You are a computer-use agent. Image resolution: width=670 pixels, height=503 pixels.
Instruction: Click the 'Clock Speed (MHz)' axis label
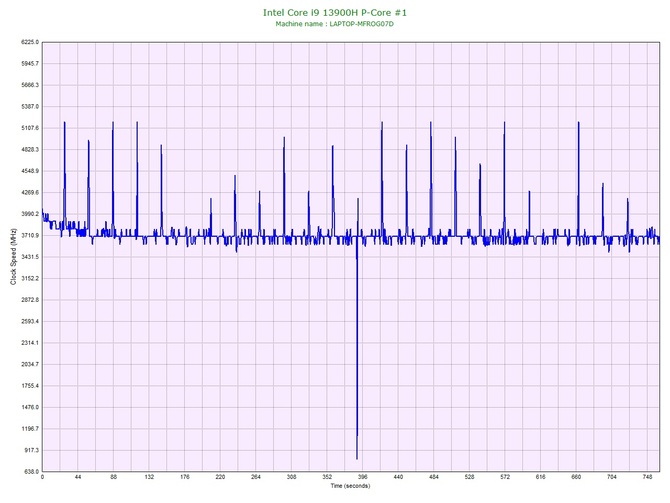pos(13,256)
